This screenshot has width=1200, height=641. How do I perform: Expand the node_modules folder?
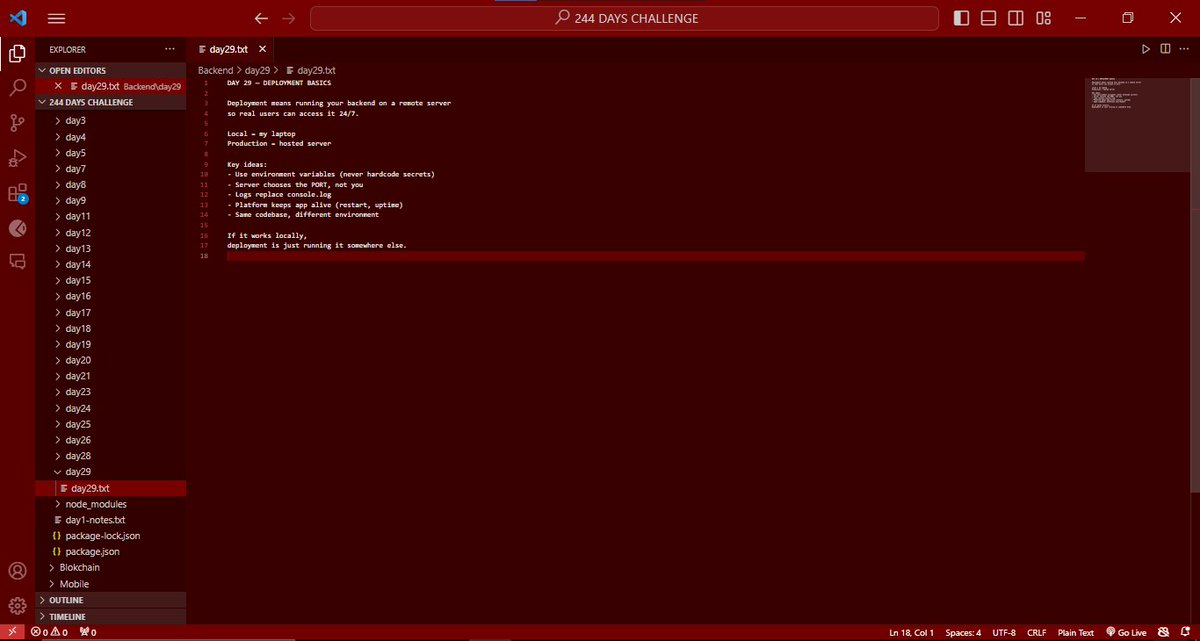tap(111, 504)
